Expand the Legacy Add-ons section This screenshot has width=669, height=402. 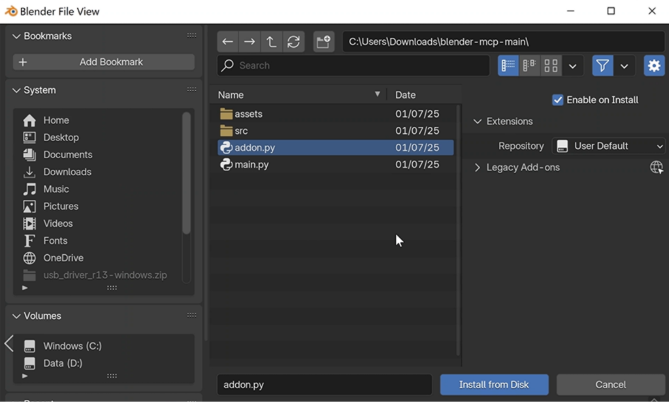[478, 168]
